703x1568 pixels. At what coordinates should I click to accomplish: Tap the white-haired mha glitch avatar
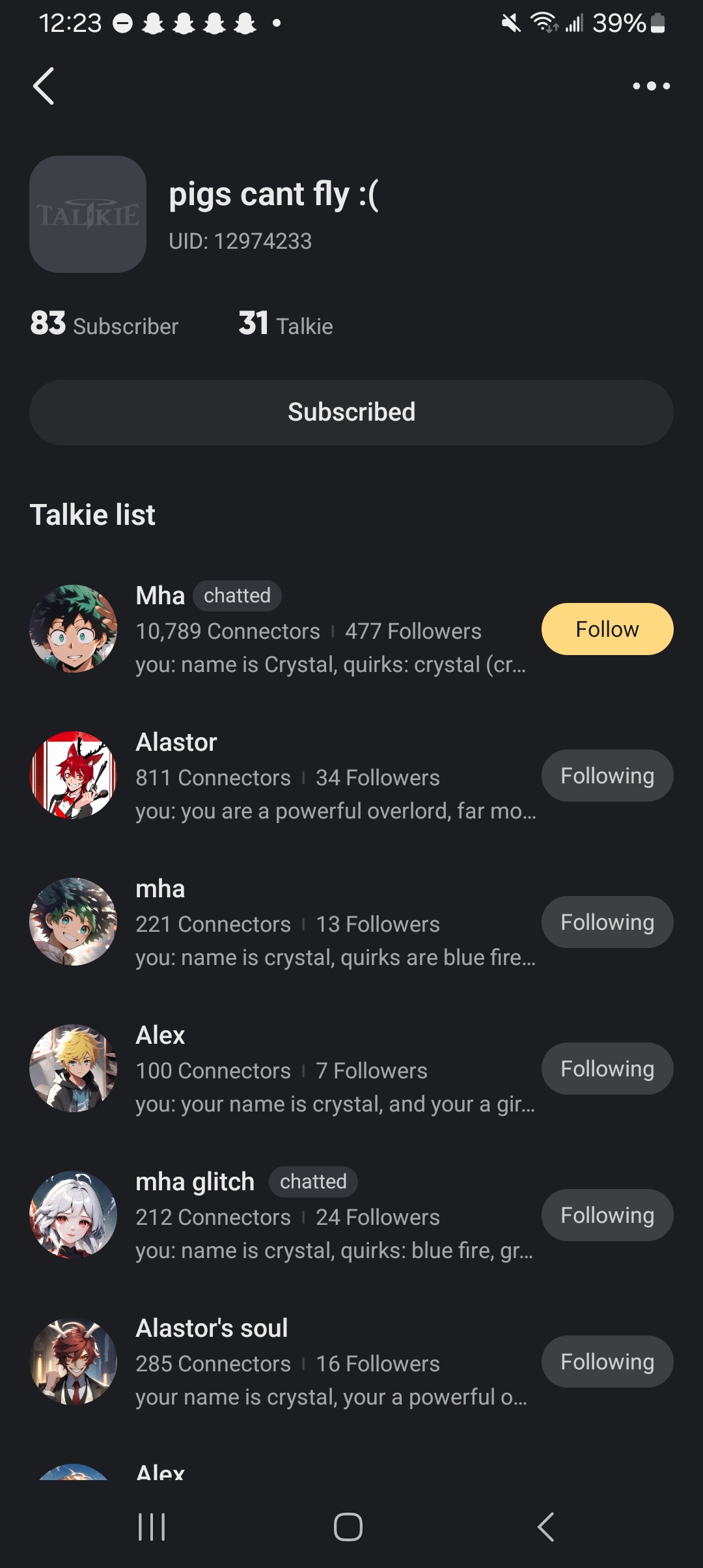[x=74, y=1215]
